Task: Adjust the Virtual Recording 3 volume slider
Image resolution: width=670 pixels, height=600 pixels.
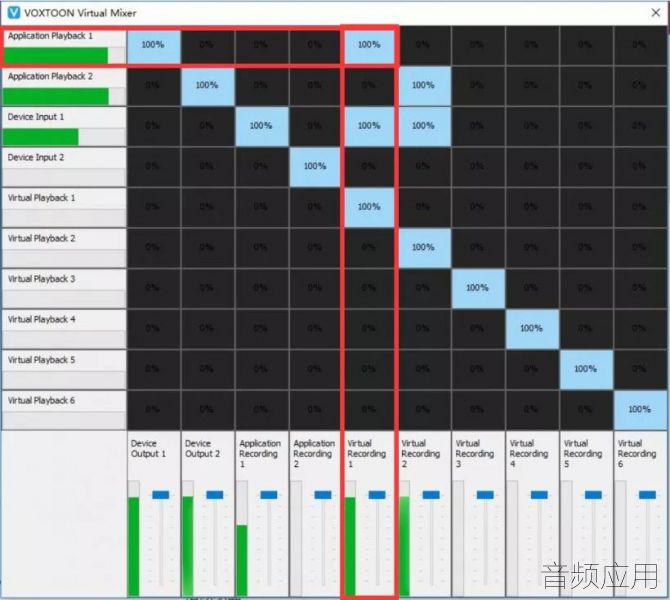Action: 485,495
